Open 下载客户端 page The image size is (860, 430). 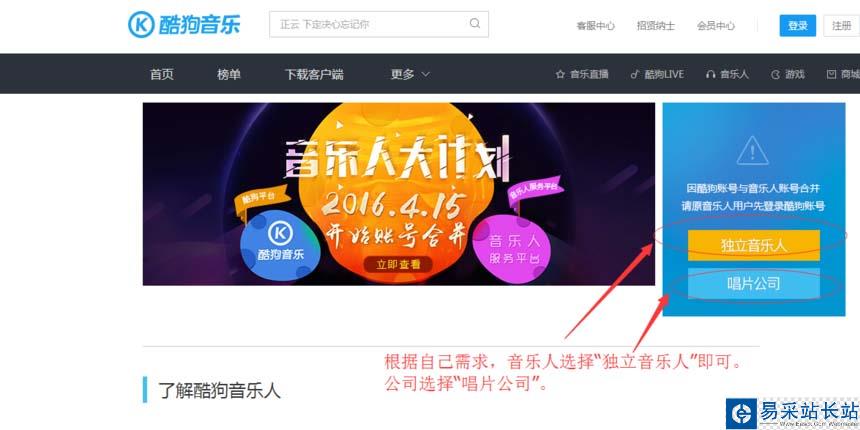pos(314,74)
